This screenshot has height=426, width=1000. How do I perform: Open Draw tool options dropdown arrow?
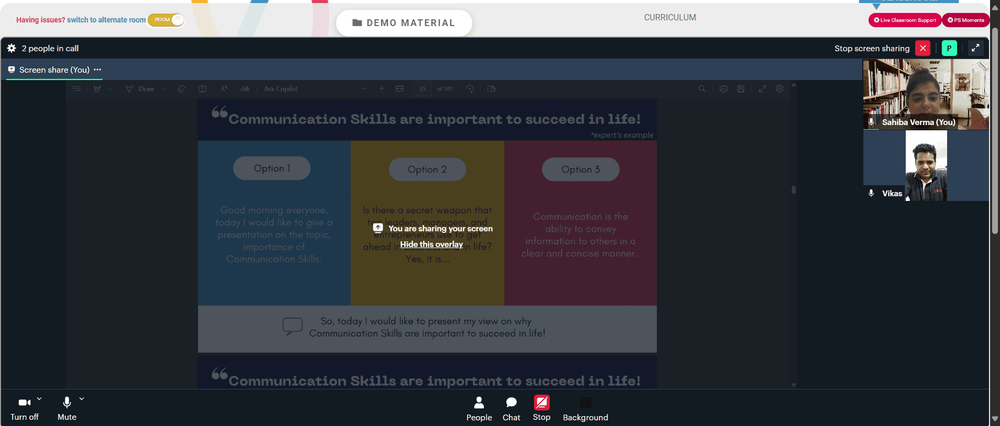coord(163,89)
